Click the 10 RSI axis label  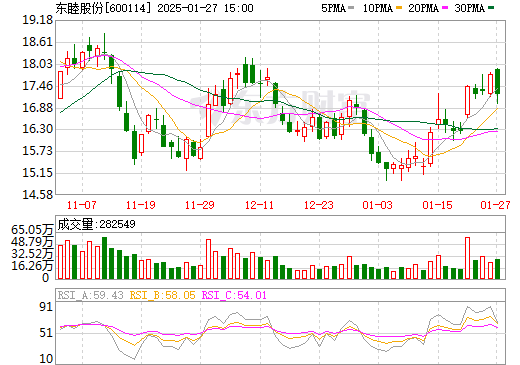46,359
